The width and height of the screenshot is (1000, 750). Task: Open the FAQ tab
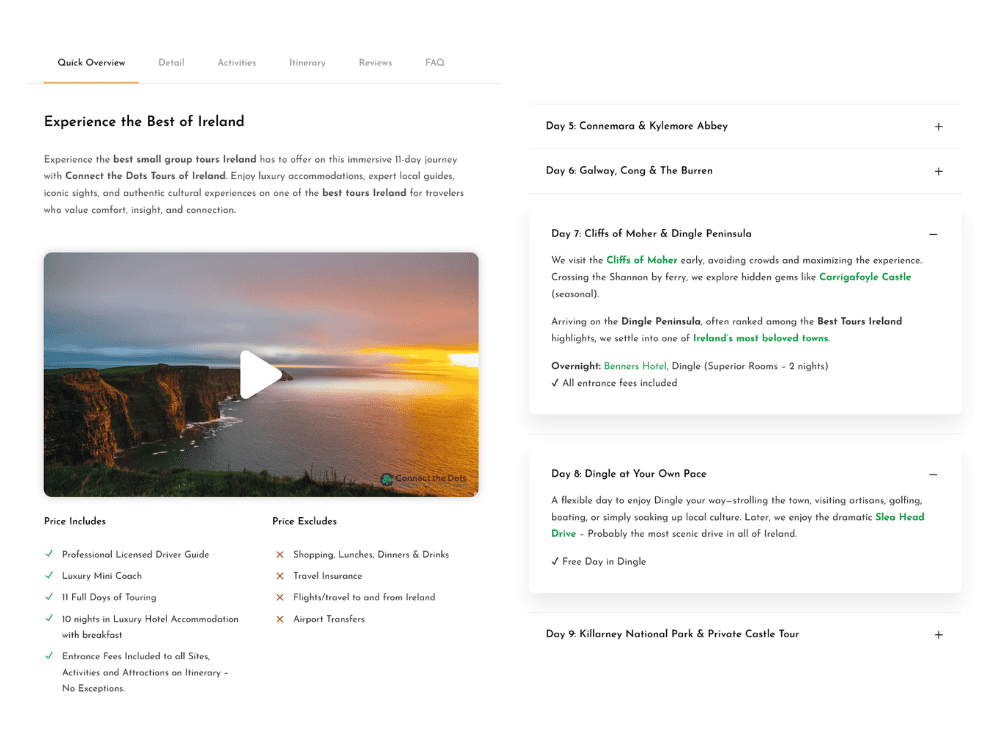point(434,62)
